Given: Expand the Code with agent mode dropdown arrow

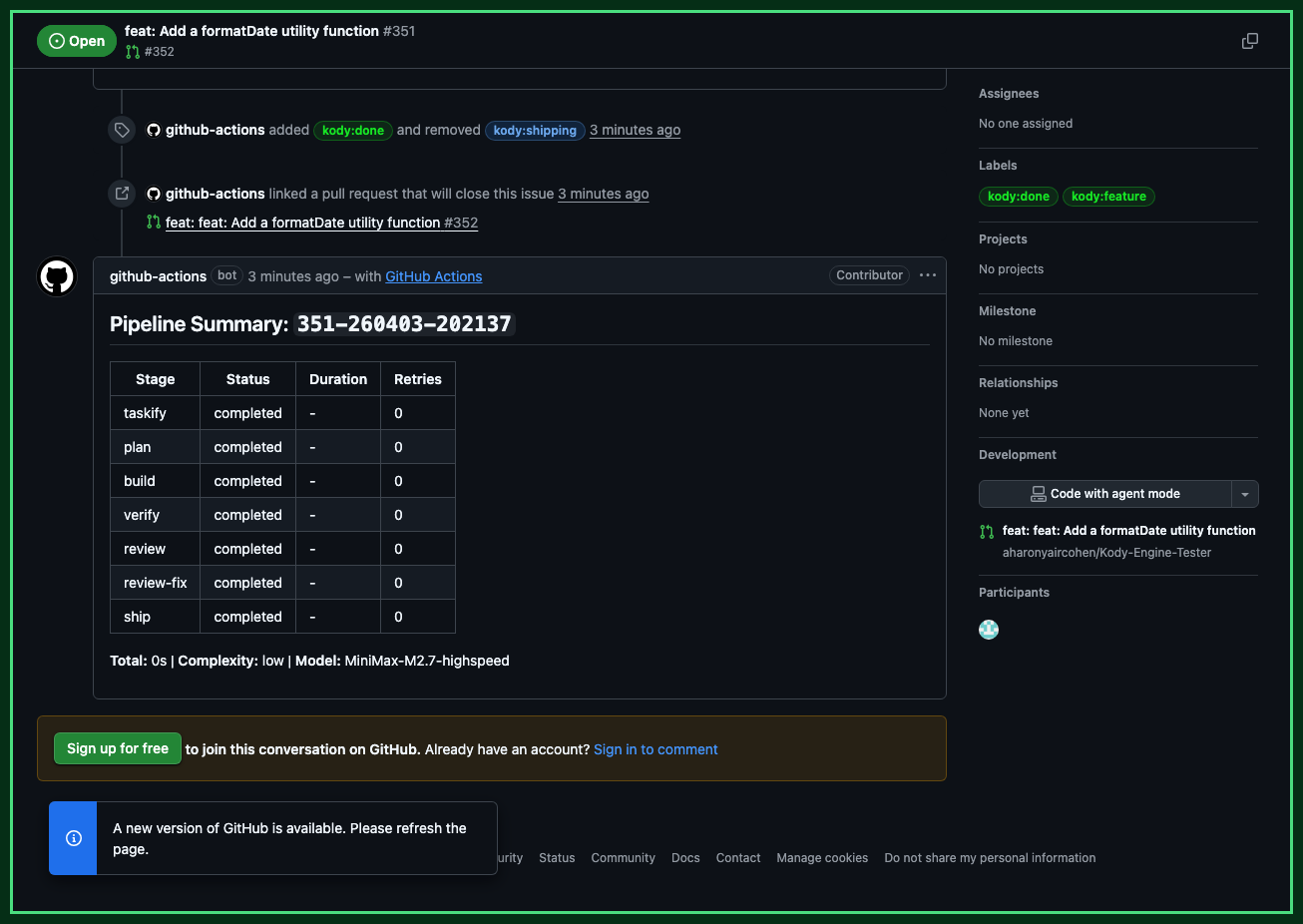Looking at the screenshot, I should 1244,493.
